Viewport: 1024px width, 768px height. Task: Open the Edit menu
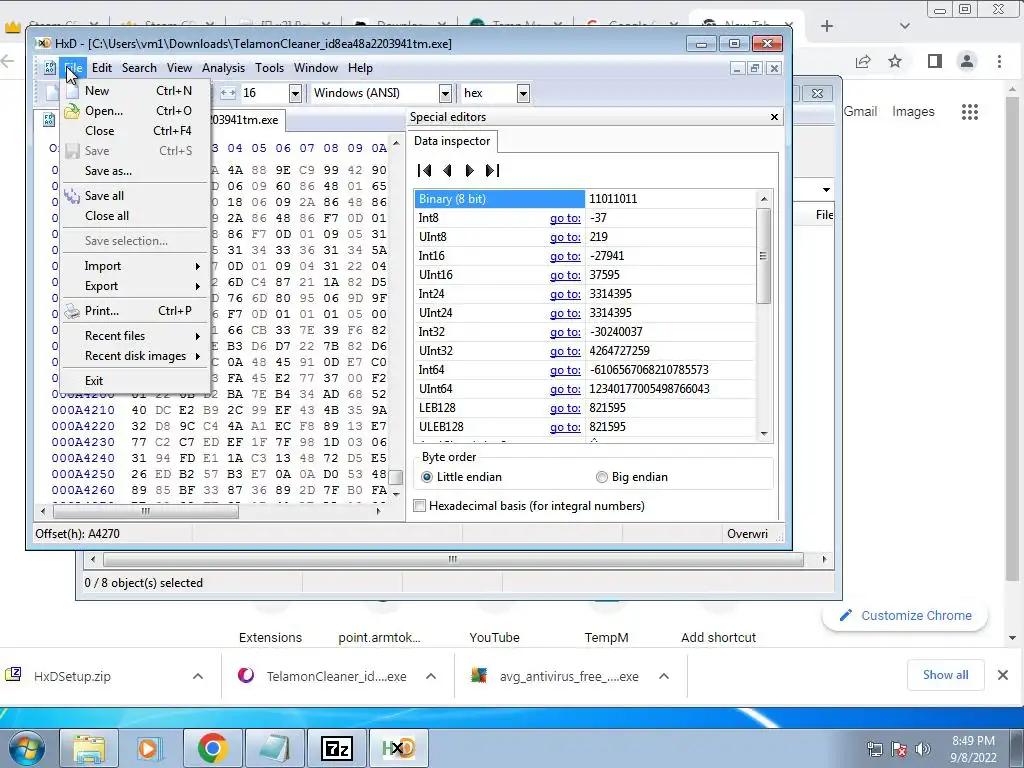(101, 68)
